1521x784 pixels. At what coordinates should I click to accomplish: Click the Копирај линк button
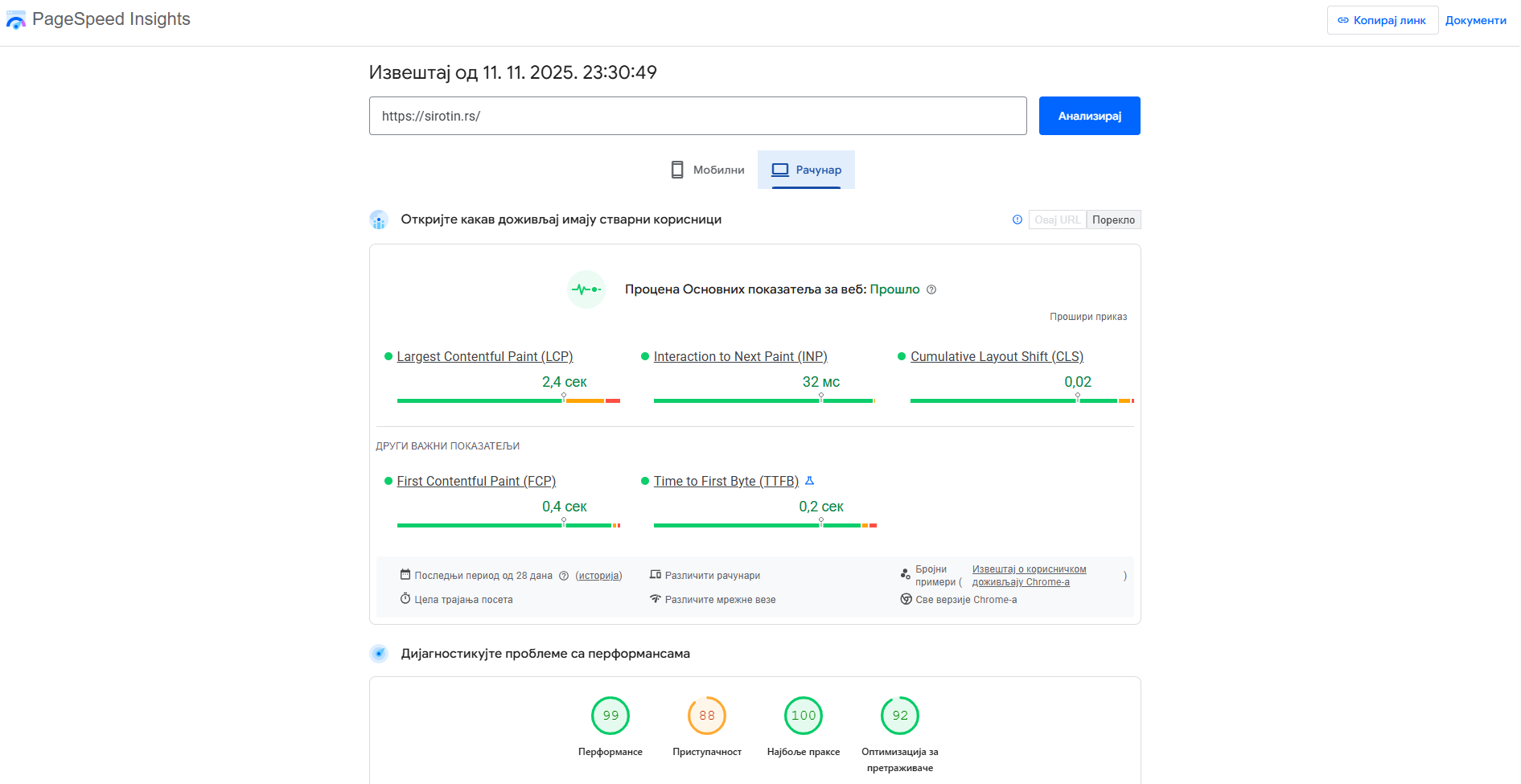[1382, 20]
